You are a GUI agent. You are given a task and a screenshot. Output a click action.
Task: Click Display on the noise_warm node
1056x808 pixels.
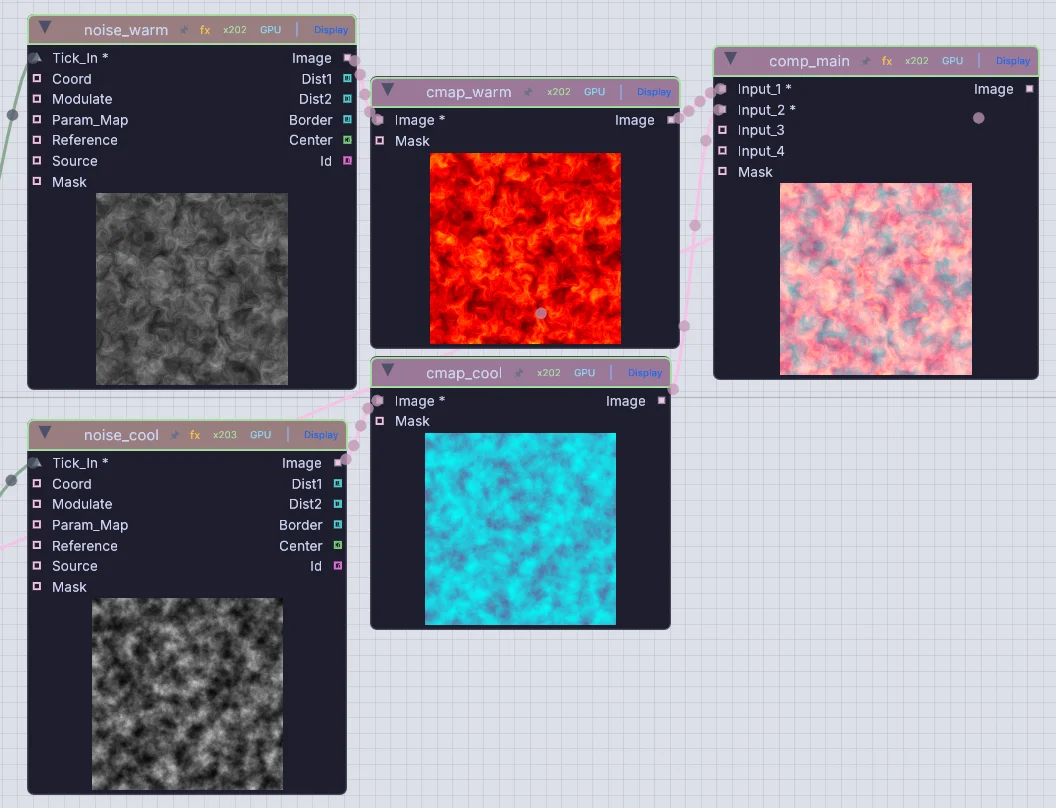point(331,30)
